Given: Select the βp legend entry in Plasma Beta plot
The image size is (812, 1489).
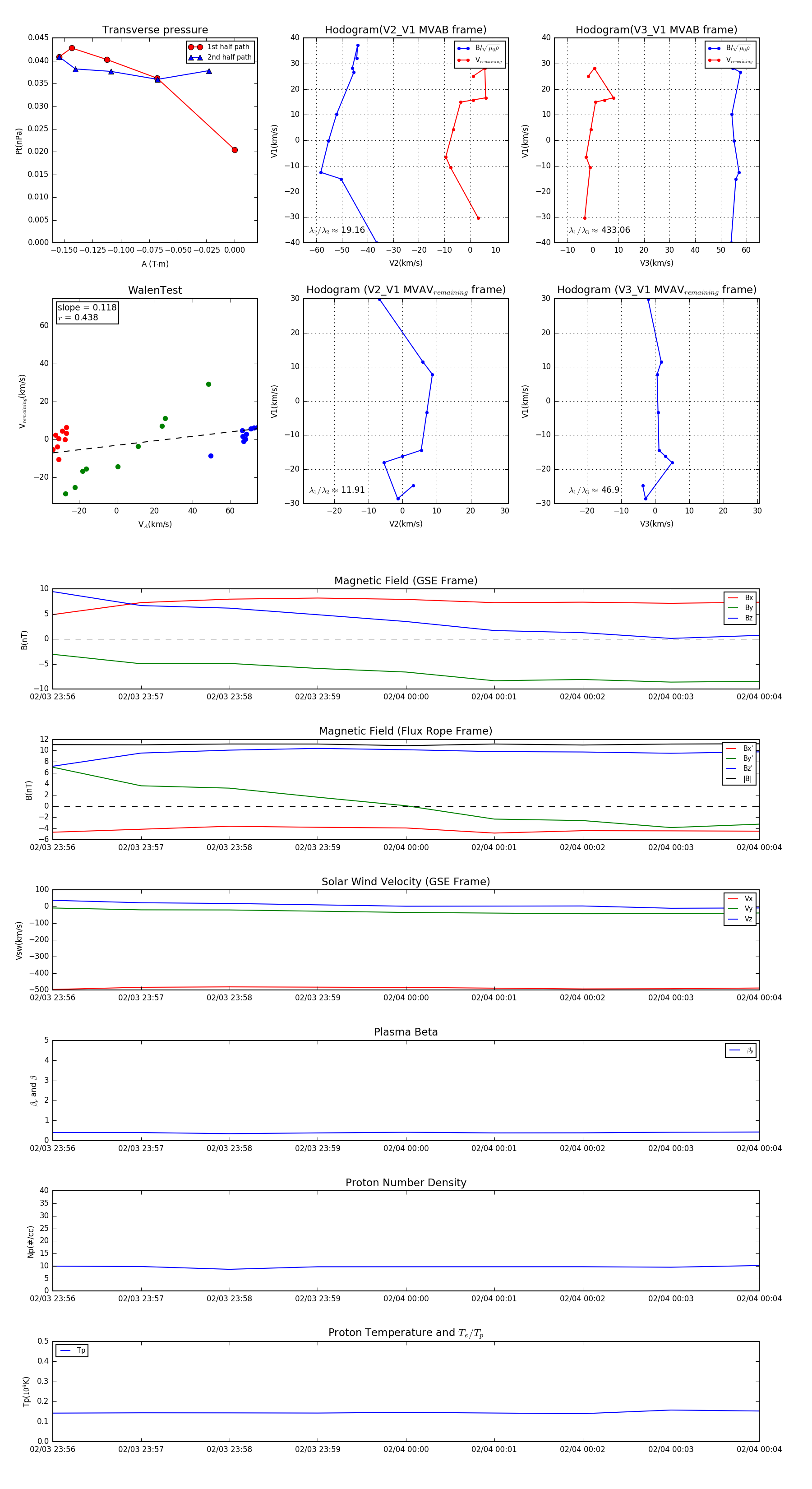Looking at the screenshot, I should pyautogui.click(x=741, y=1050).
